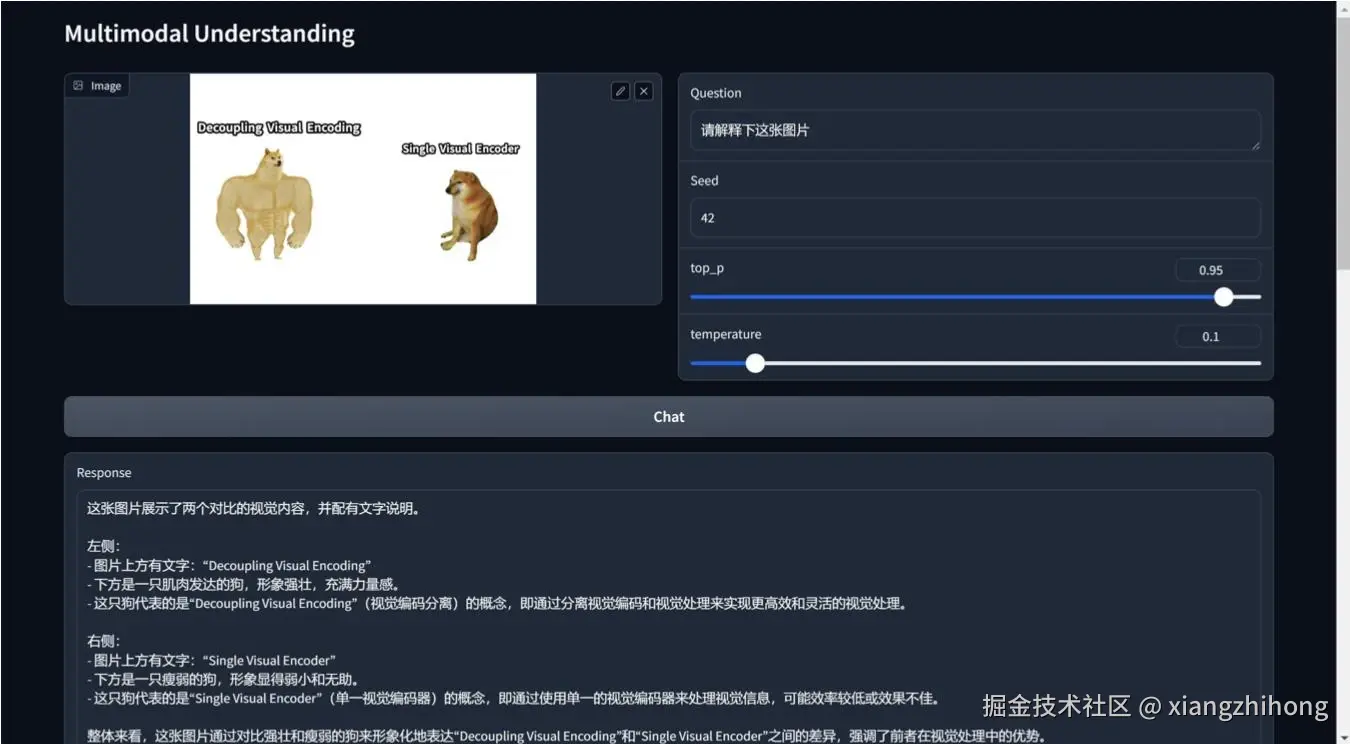Click the Seed label
The width and height of the screenshot is (1350, 744).
point(704,181)
